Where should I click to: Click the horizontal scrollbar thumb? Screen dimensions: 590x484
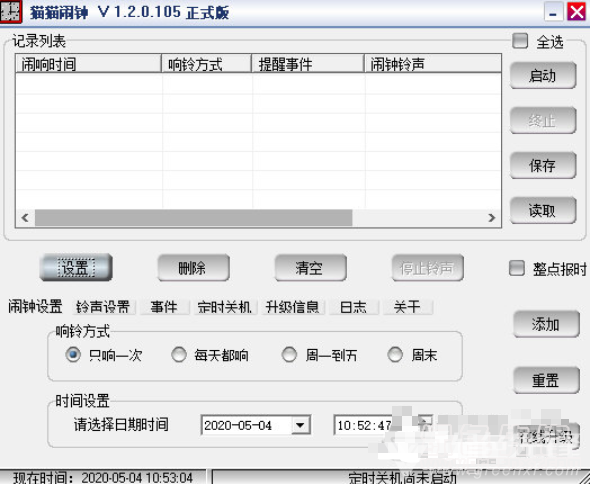(193, 218)
